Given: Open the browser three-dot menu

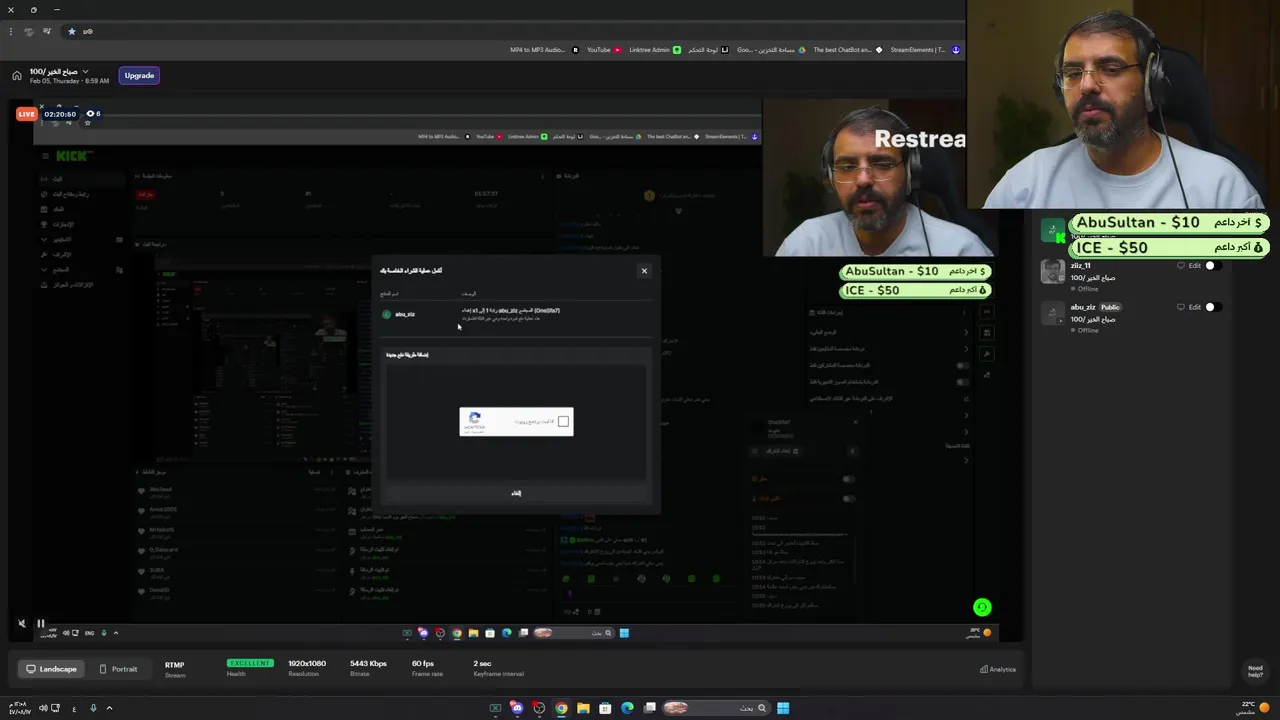Looking at the screenshot, I should click(10, 31).
